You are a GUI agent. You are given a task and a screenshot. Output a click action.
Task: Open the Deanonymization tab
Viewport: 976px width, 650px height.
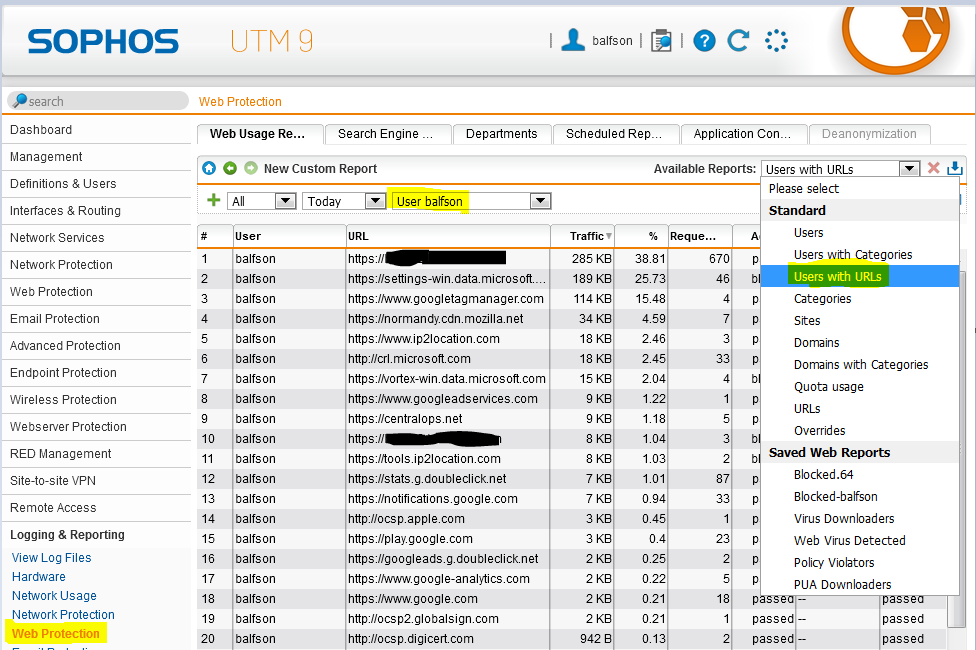point(870,134)
